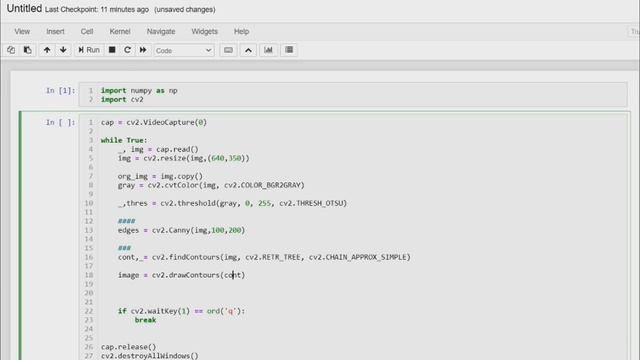The height and width of the screenshot is (360, 640).
Task: Restart kernel and run all with fast-forward icon
Action: click(143, 50)
